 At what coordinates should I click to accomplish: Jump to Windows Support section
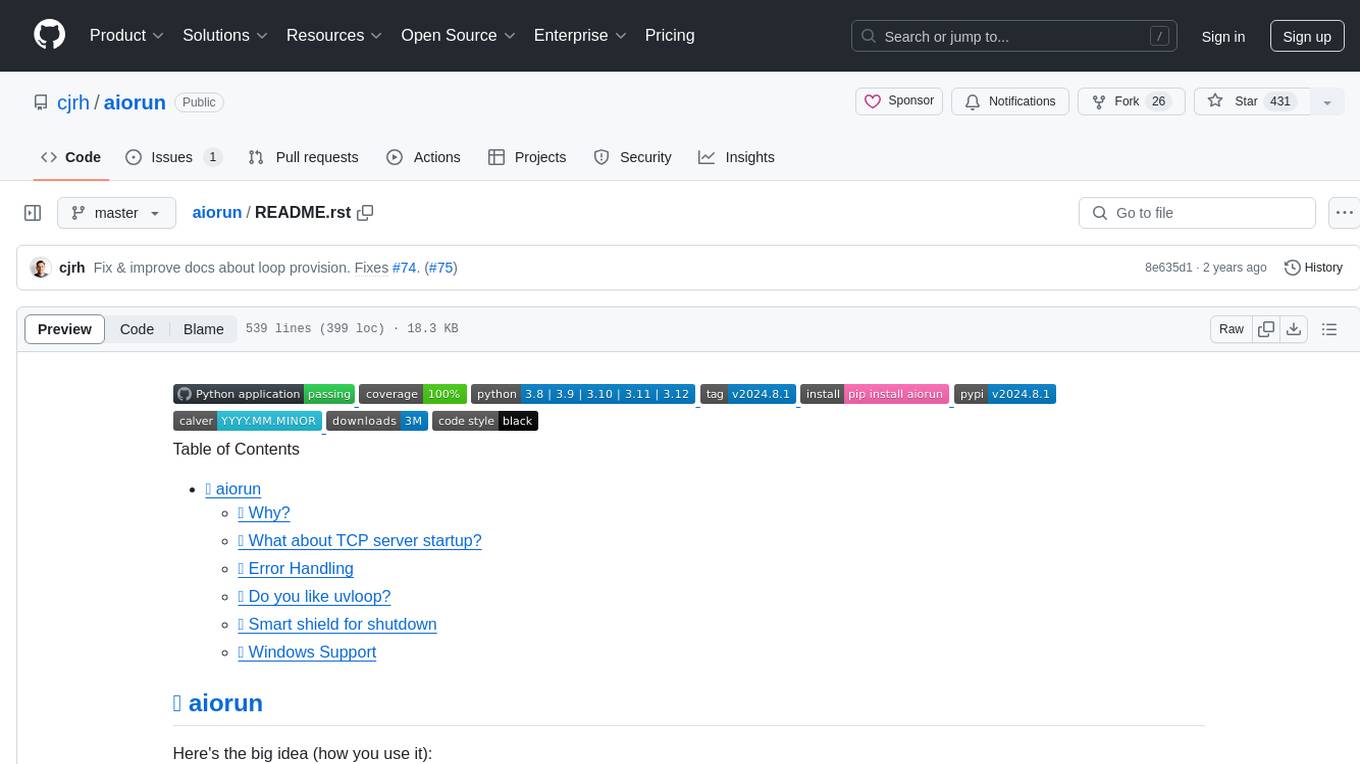pos(307,653)
